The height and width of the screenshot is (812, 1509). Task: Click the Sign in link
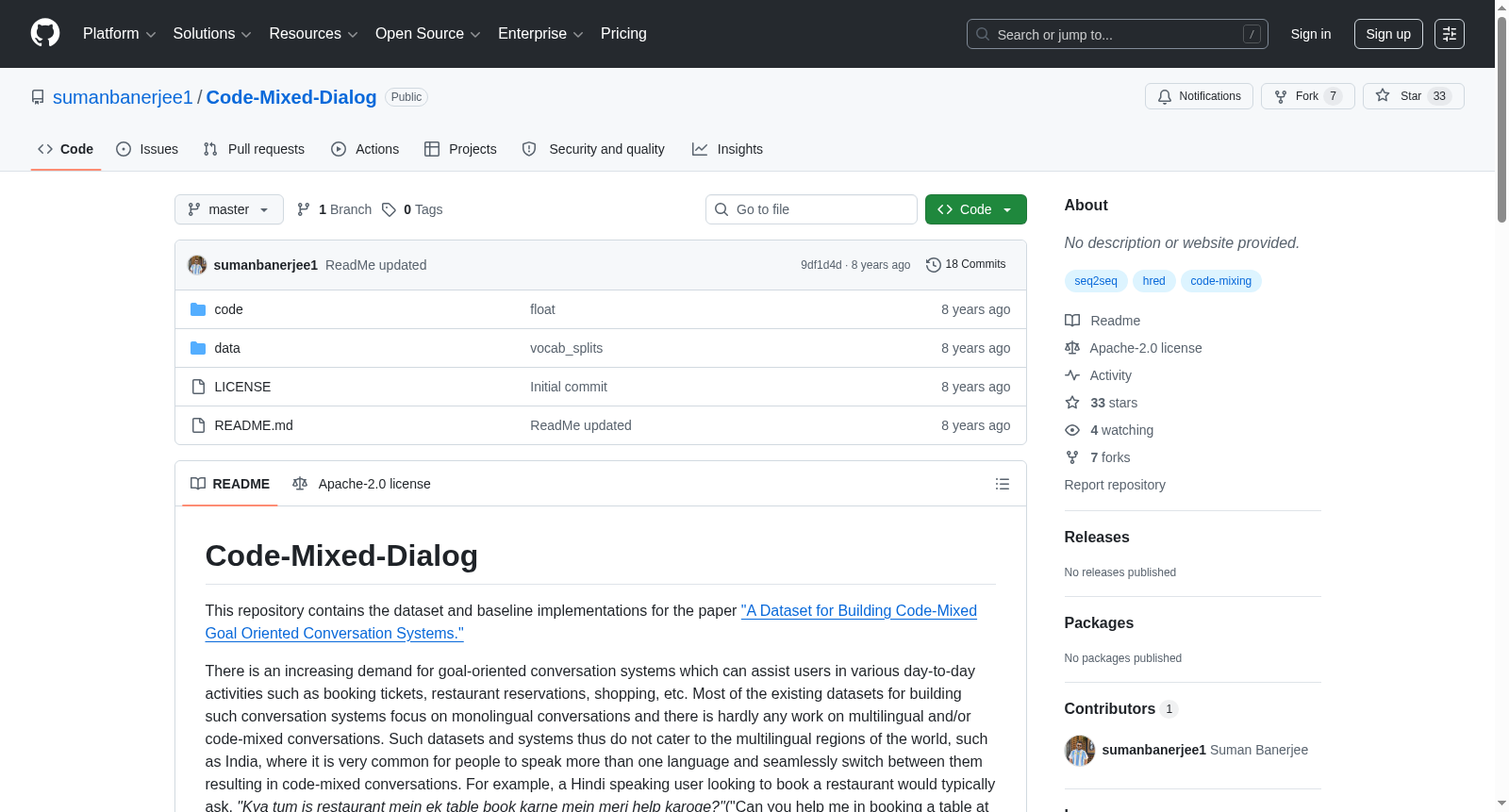[x=1311, y=34]
